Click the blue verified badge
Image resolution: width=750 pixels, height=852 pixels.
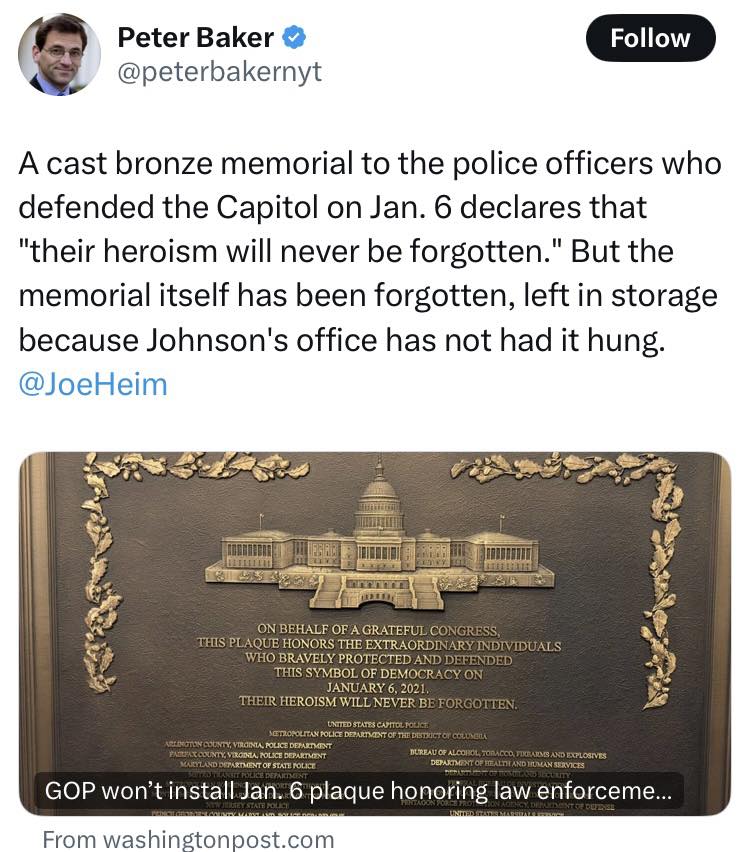coord(292,39)
